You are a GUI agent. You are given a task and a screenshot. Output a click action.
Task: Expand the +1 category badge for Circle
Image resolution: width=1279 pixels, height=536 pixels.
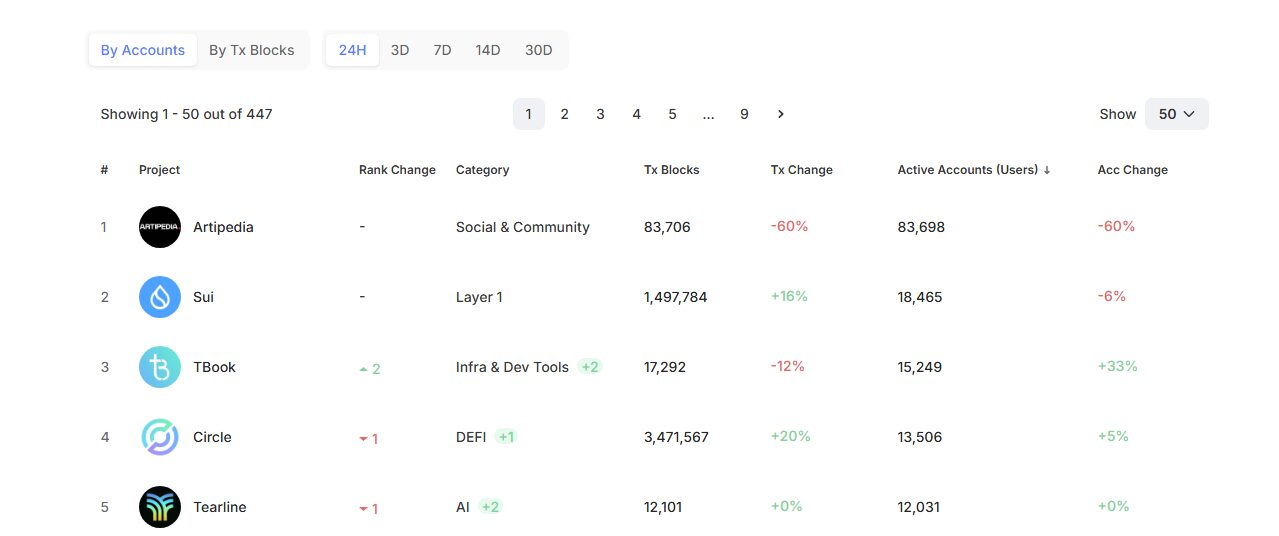click(x=506, y=437)
